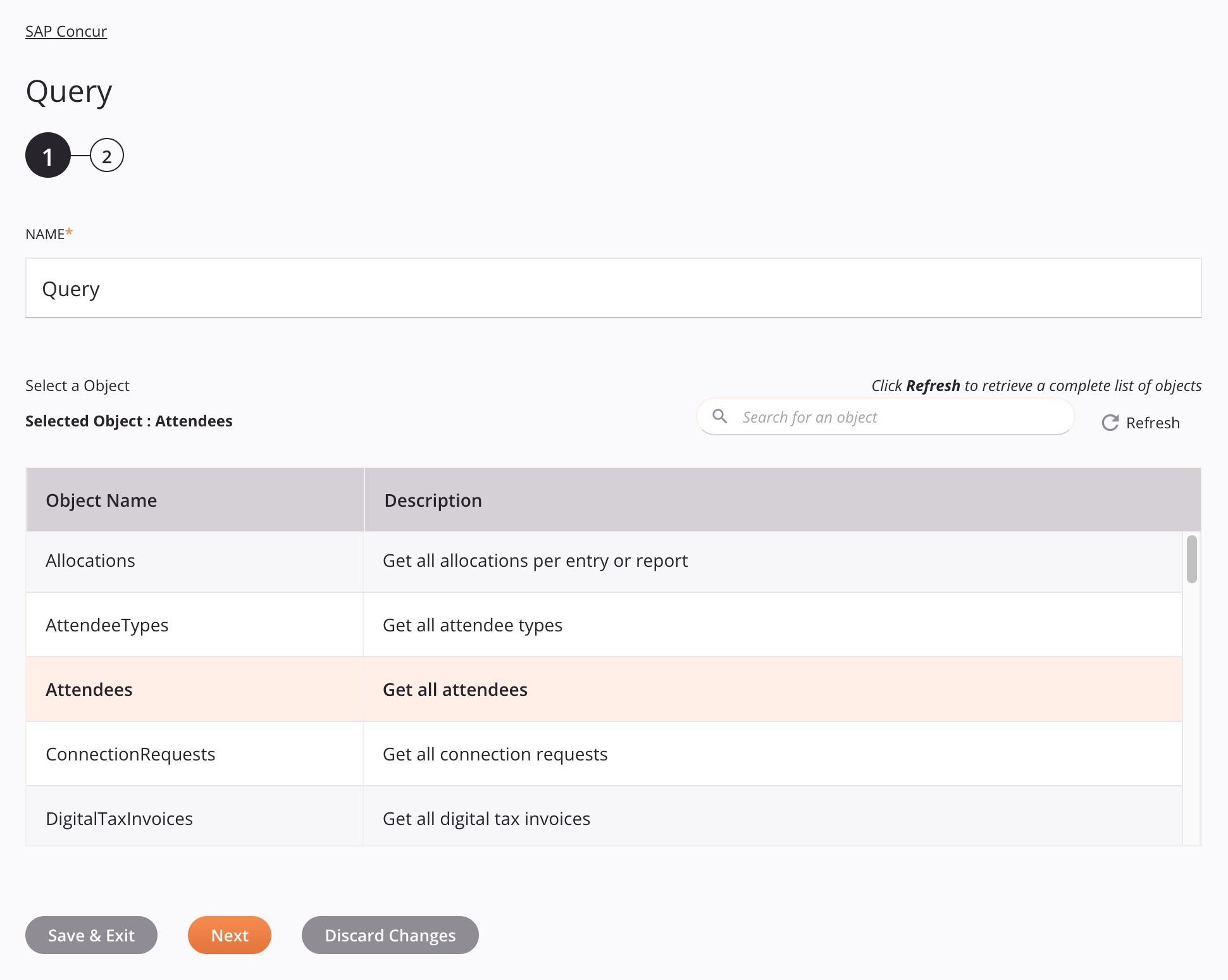Click the search glass icon in object field
This screenshot has height=980, width=1228.
720,416
